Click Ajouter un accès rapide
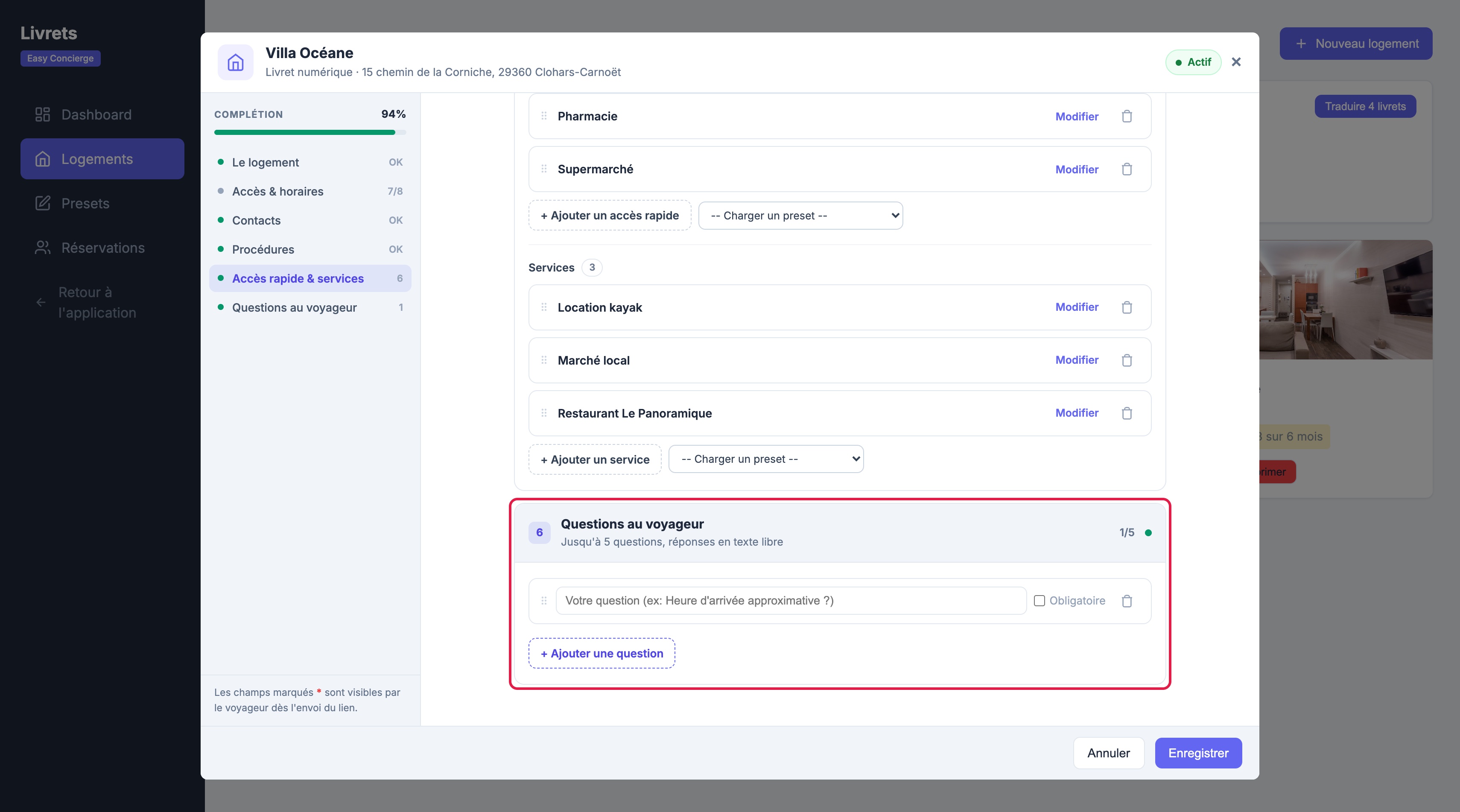The width and height of the screenshot is (1460, 812). point(609,215)
